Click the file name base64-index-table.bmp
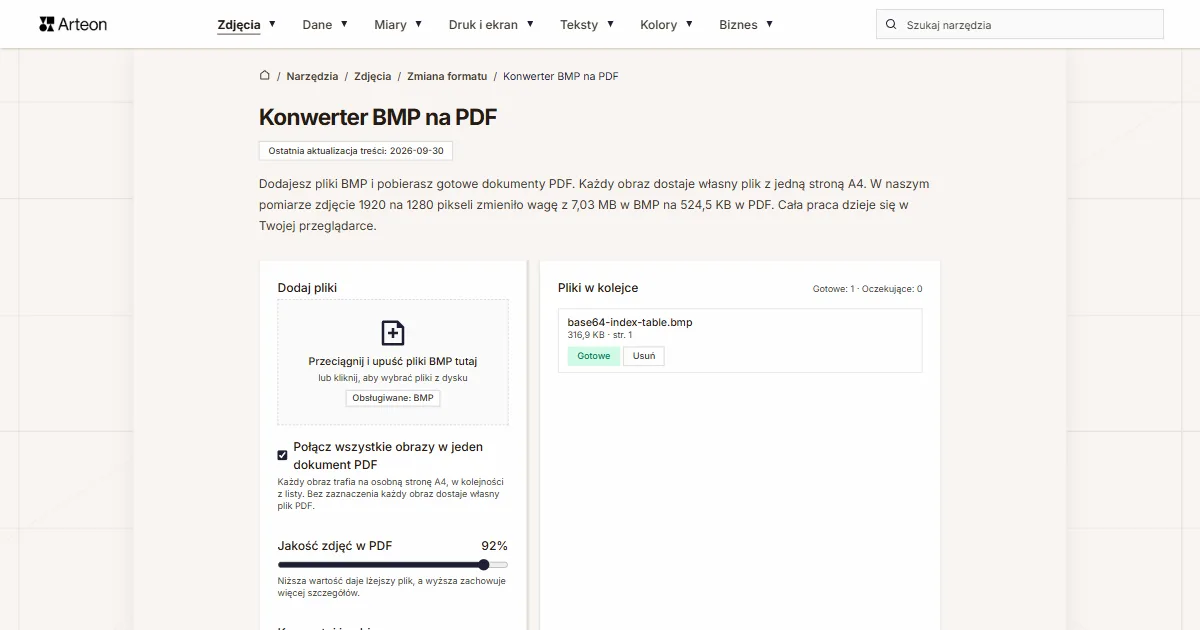Image resolution: width=1200 pixels, height=630 pixels. click(x=630, y=322)
